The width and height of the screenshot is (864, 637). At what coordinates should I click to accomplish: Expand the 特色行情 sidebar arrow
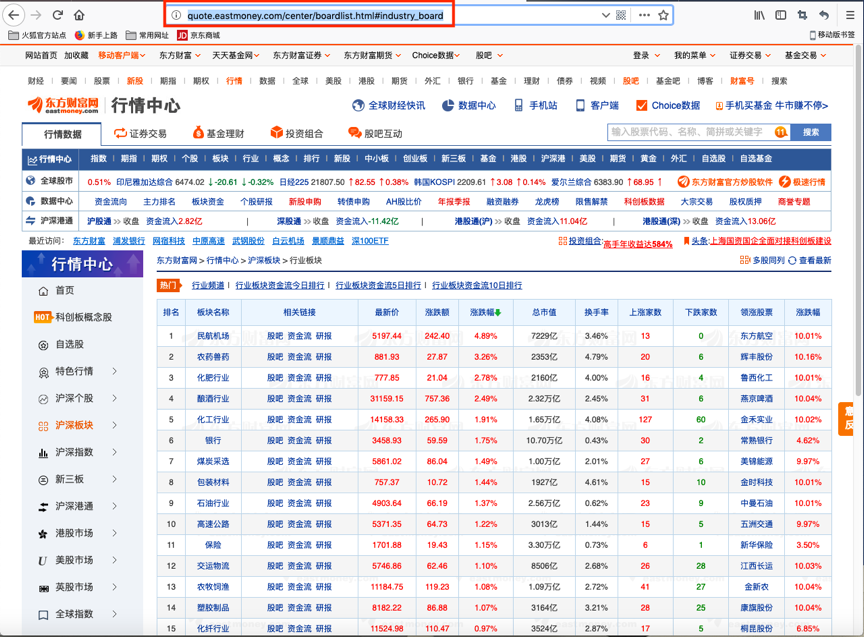115,371
